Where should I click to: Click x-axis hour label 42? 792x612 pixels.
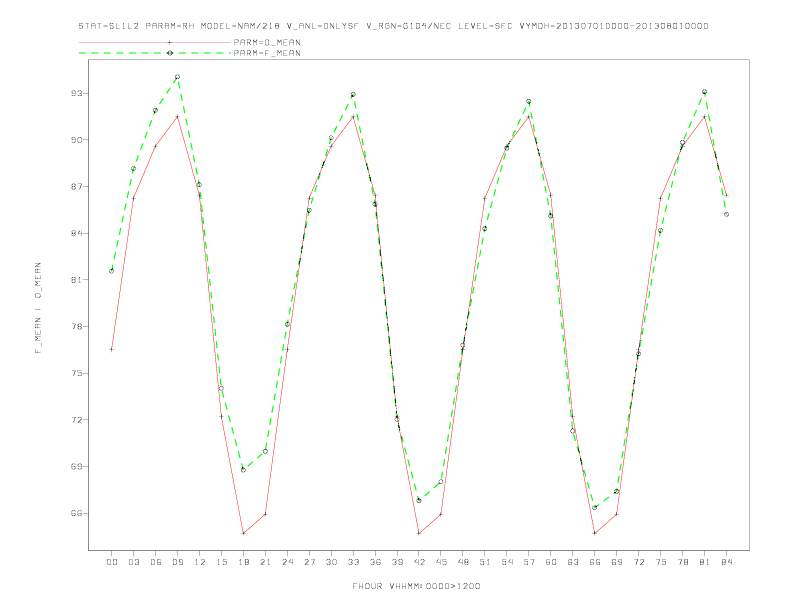[x=419, y=562]
